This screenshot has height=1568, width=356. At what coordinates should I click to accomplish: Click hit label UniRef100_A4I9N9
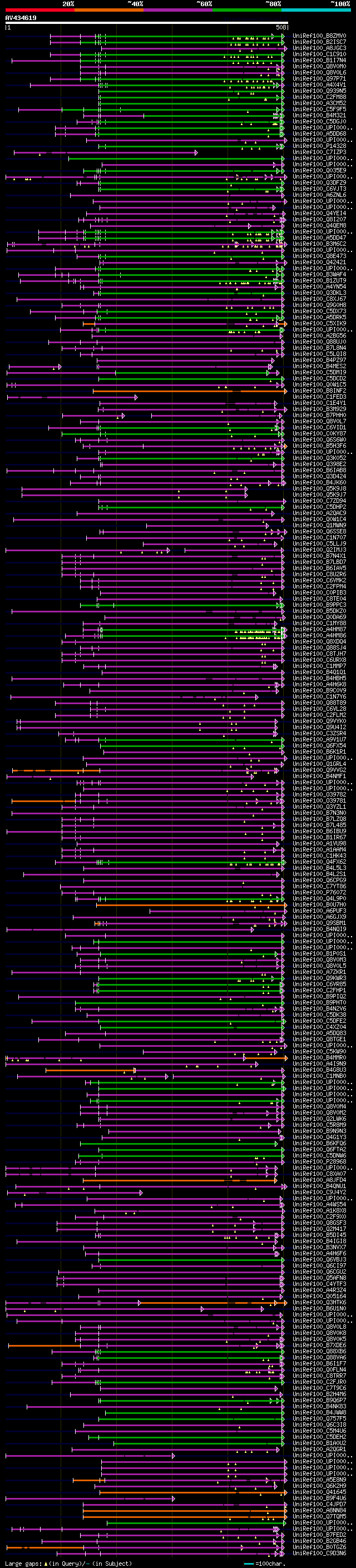[x=319, y=1064]
